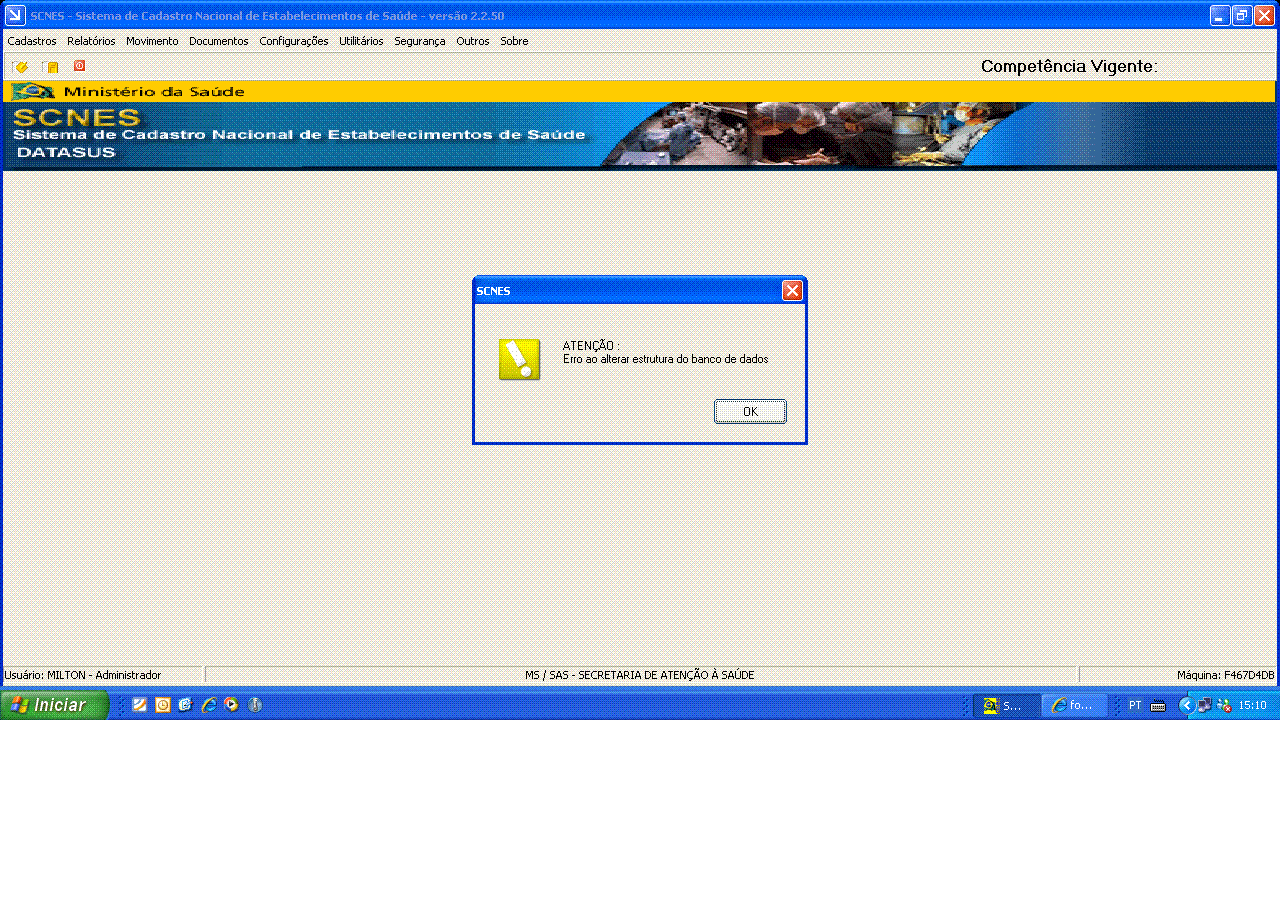Open the Utilitários menu

pos(361,41)
